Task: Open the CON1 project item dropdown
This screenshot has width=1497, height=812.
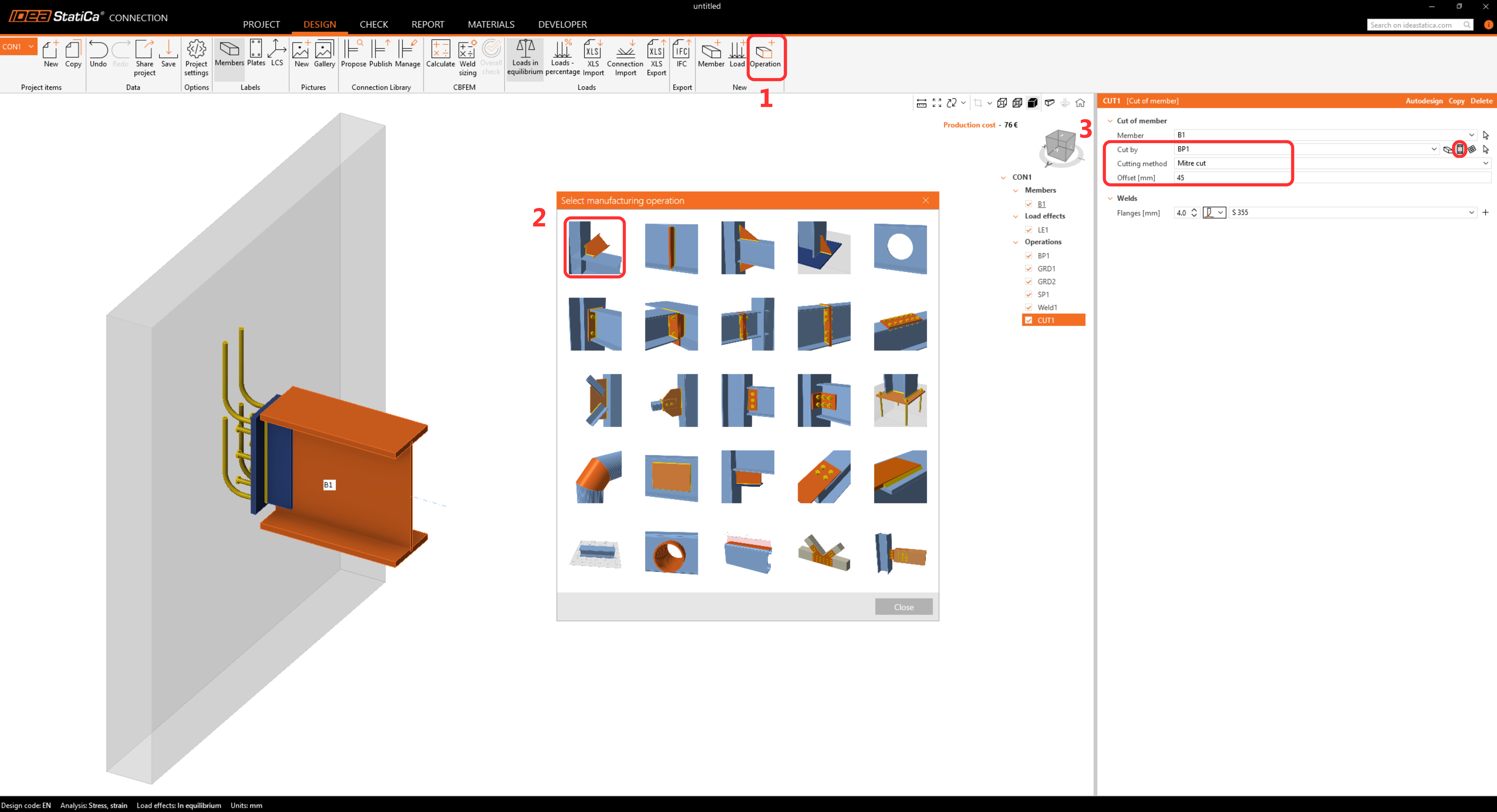Action: click(31, 46)
